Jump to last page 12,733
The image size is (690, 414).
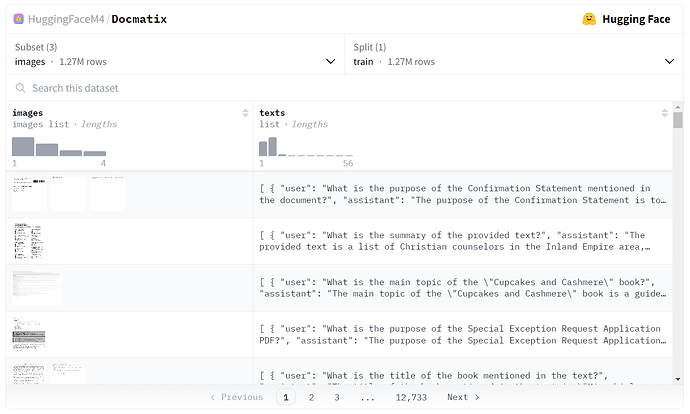(410, 397)
